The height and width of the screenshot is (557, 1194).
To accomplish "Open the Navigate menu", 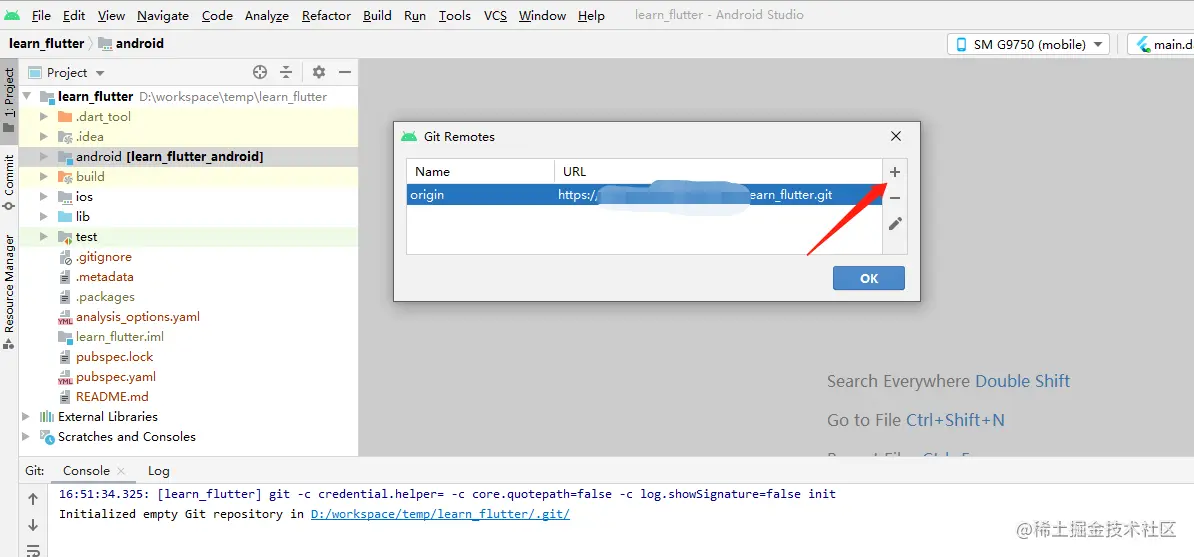I will [163, 15].
